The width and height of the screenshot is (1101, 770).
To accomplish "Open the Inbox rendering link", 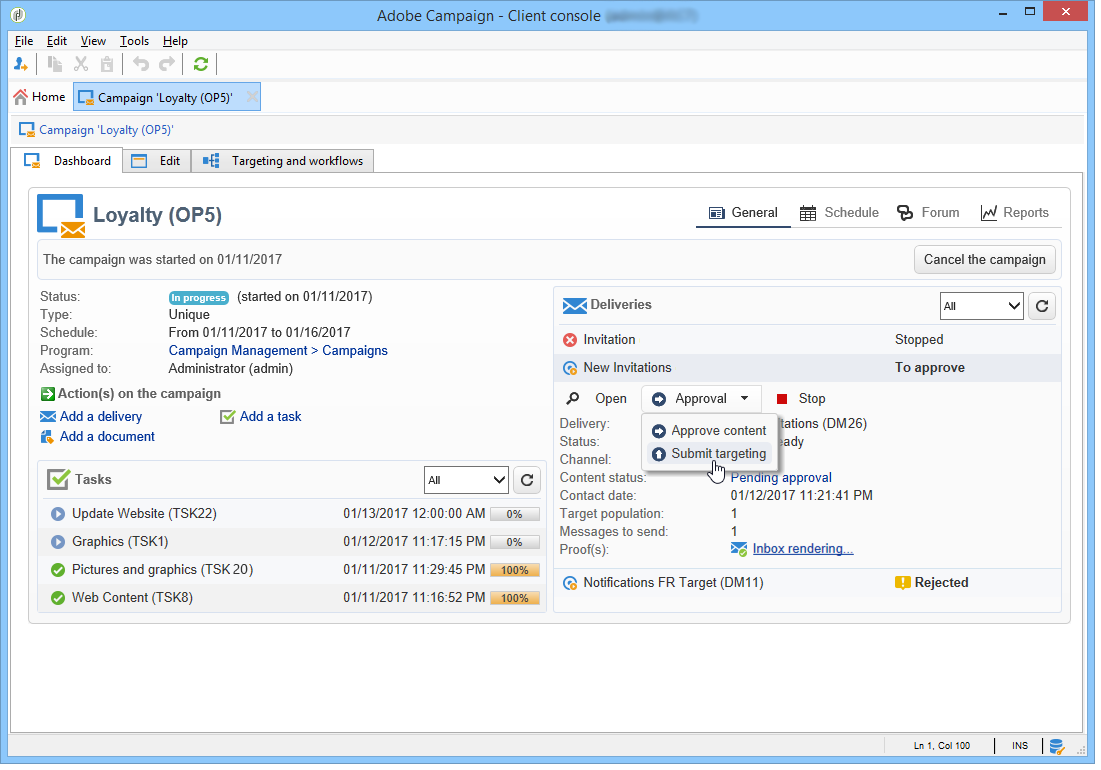I will point(803,549).
